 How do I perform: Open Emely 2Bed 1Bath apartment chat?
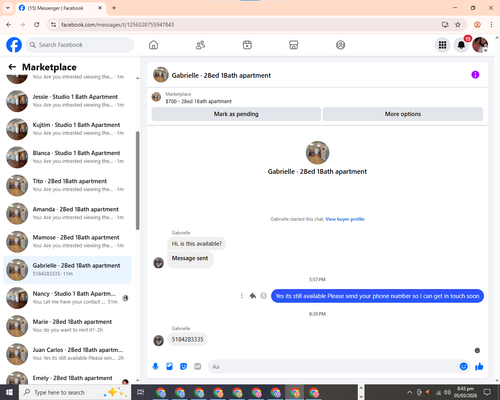tap(67, 378)
